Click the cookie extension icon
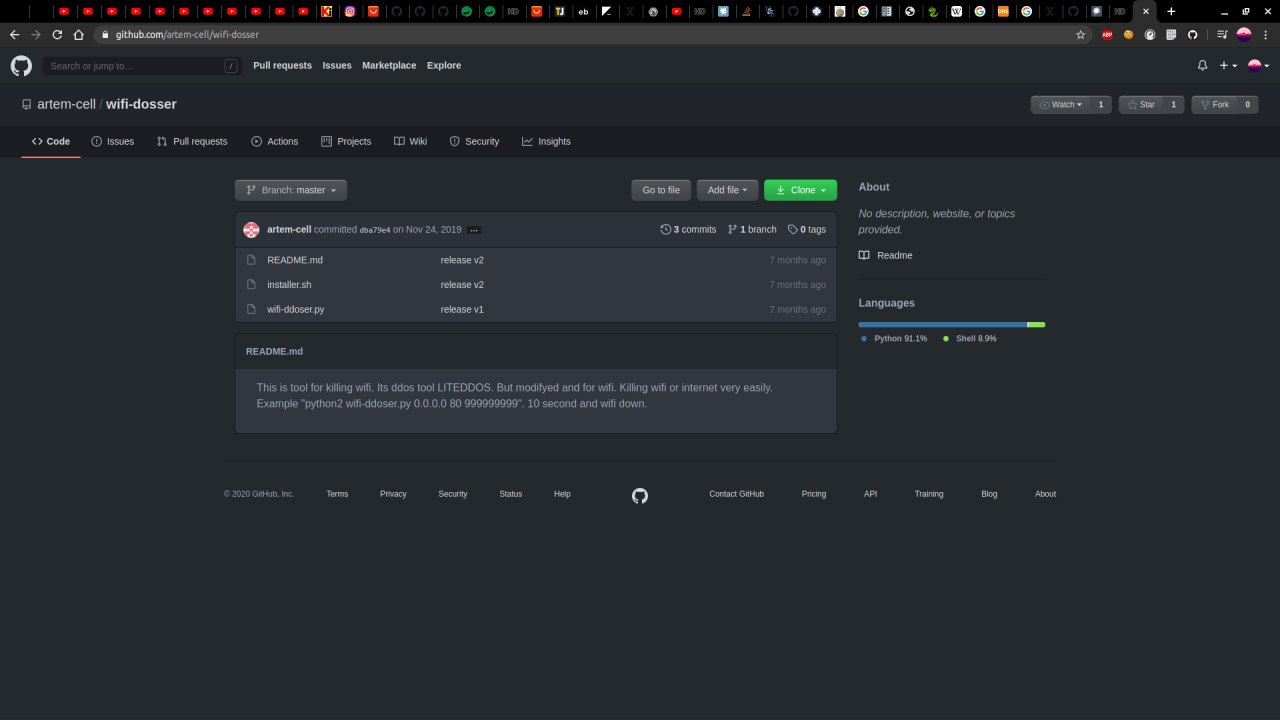 pos(1128,34)
